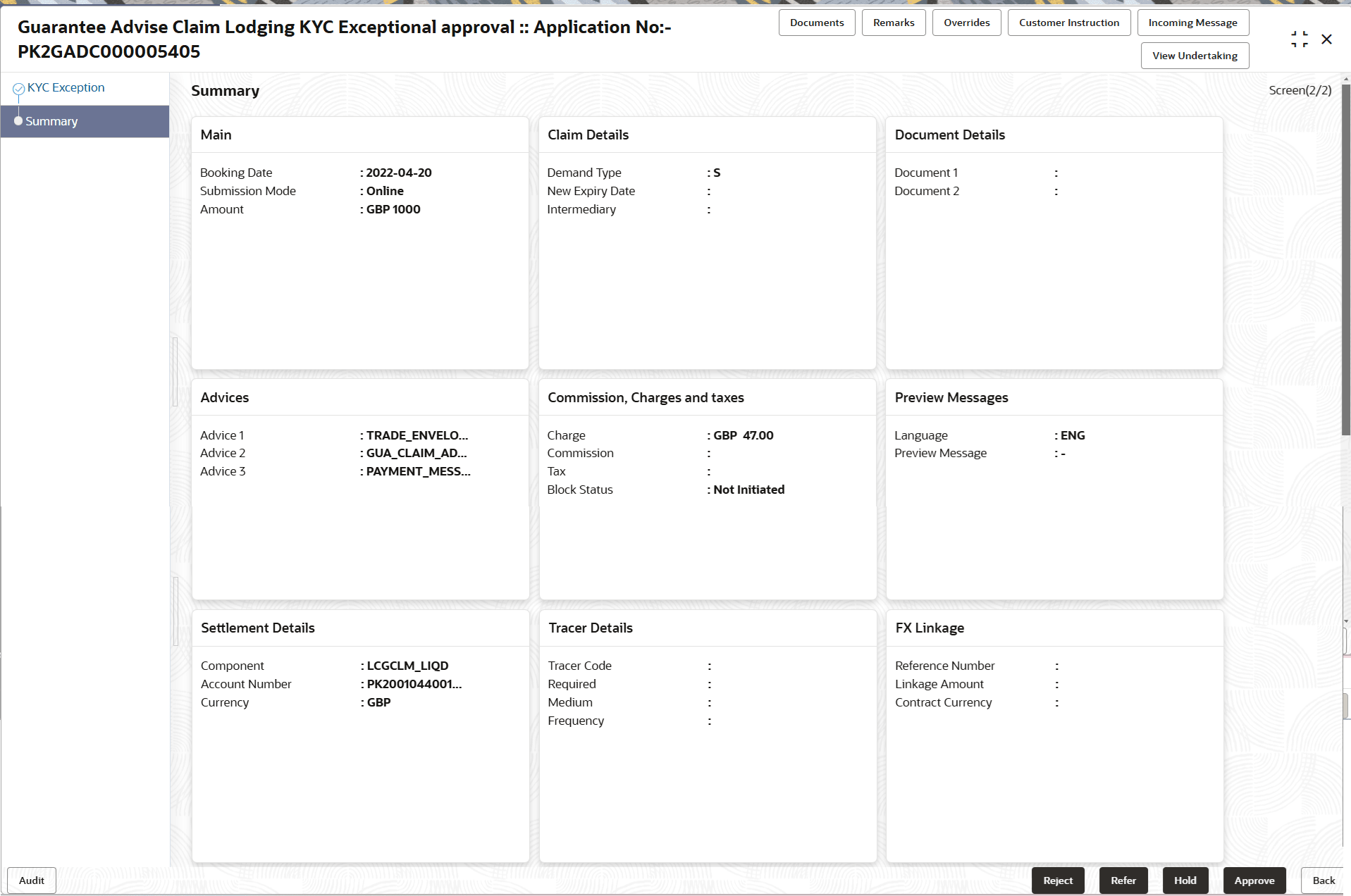View the Overrides list

966,22
